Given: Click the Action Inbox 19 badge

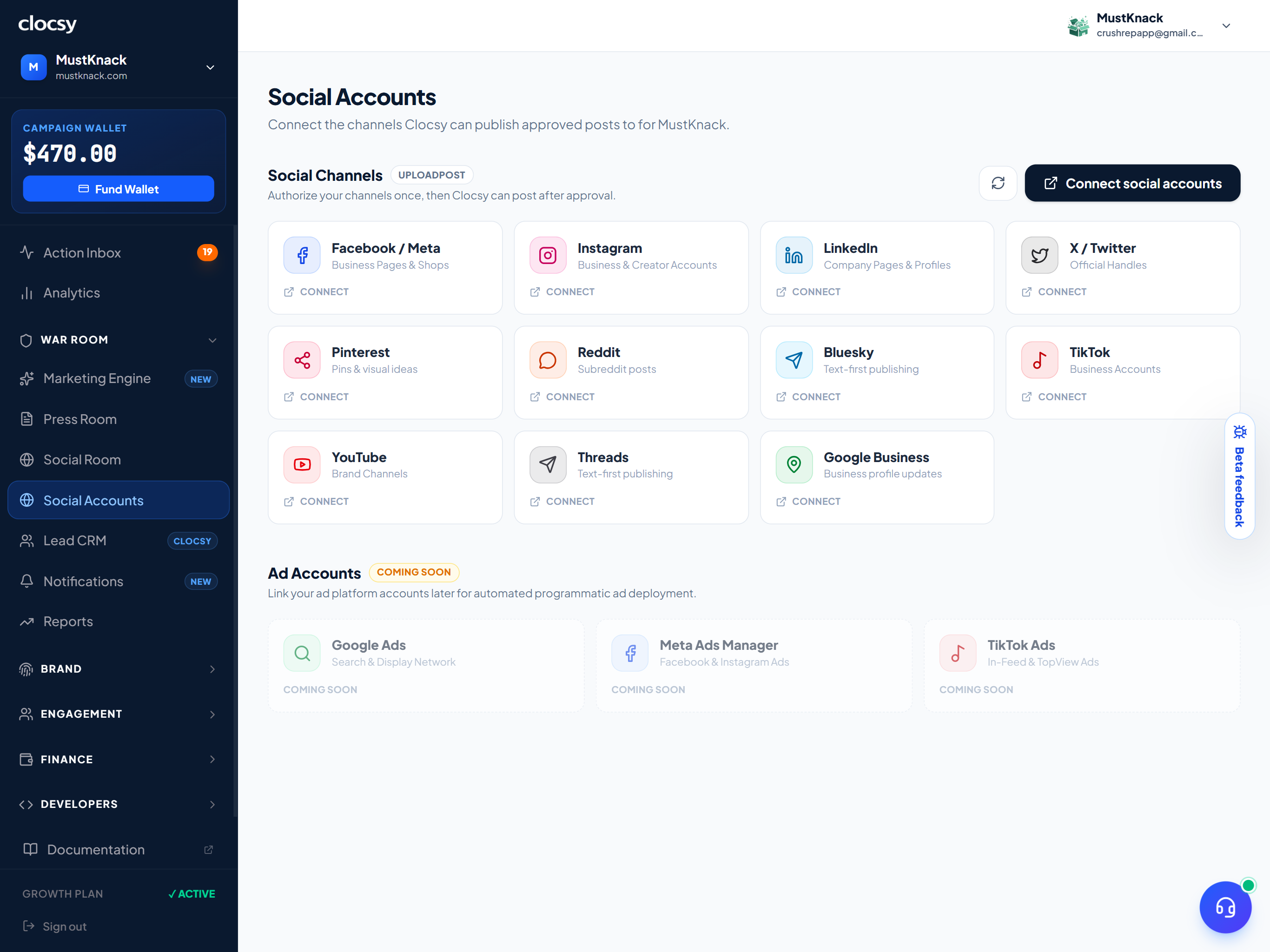Looking at the screenshot, I should tap(207, 252).
